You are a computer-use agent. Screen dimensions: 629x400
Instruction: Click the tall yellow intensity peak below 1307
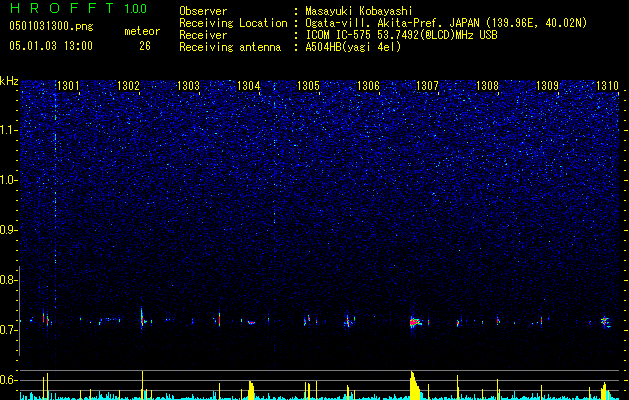click(x=414, y=385)
